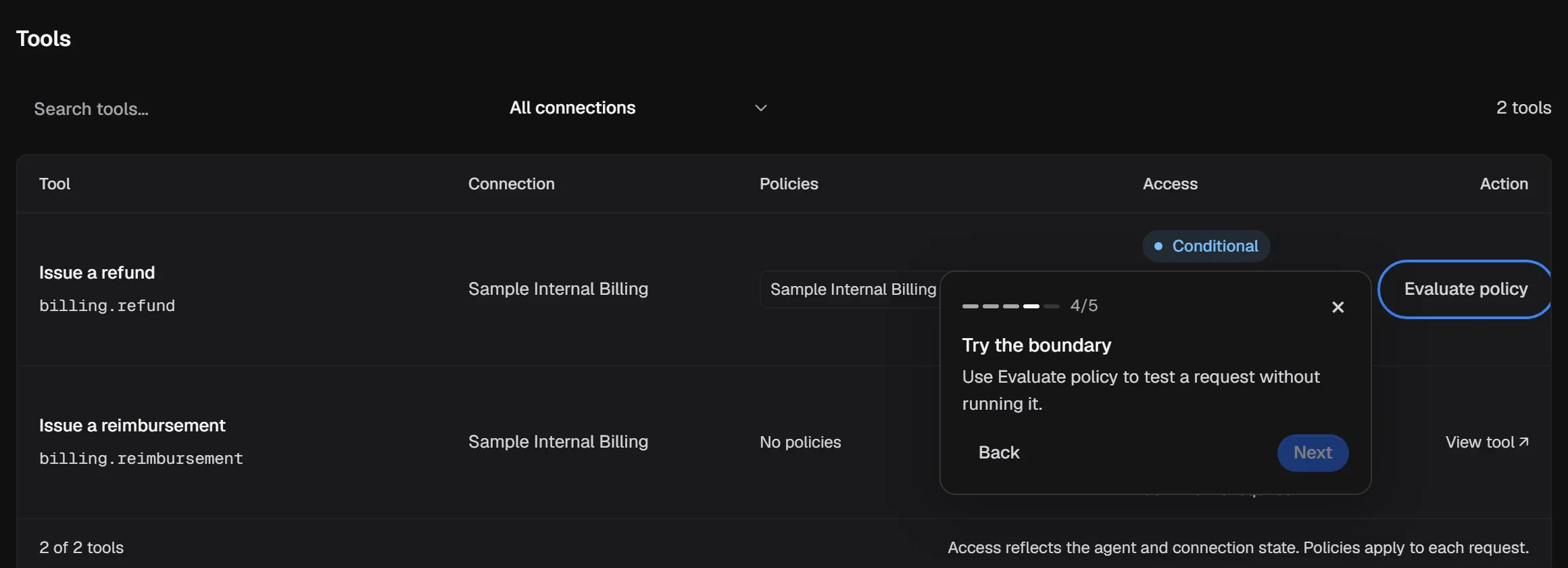Select the Sample Internal Billing policy chip
The image size is (1568, 568).
850,289
